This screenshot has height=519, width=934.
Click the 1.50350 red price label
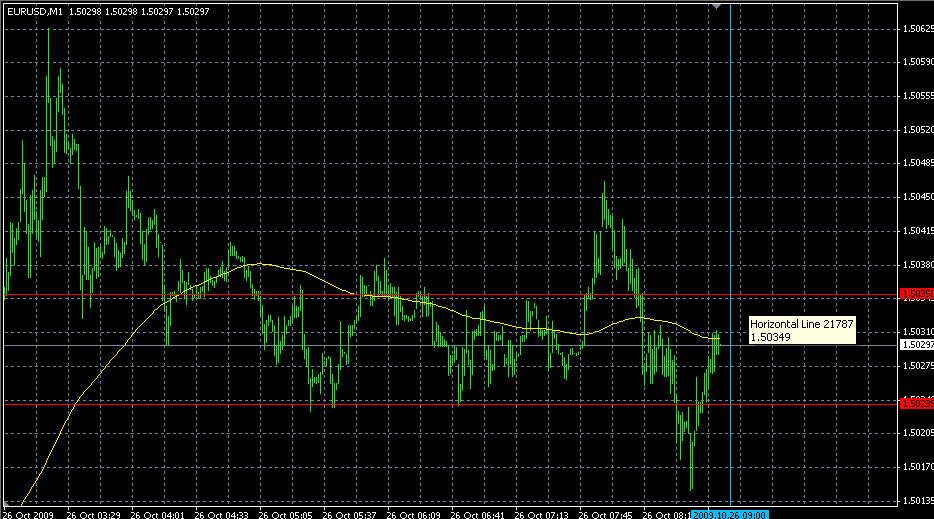[x=916, y=295]
